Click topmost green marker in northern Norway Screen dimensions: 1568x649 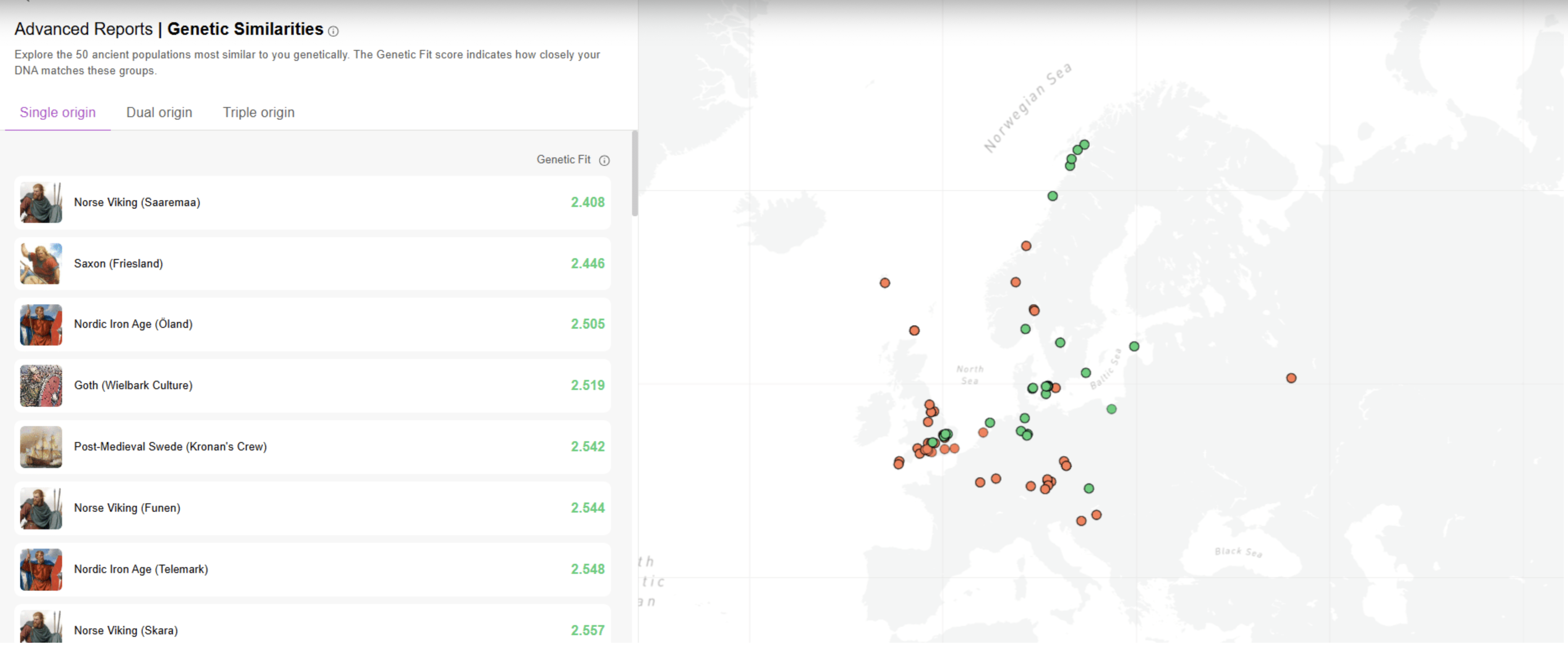pos(1084,144)
